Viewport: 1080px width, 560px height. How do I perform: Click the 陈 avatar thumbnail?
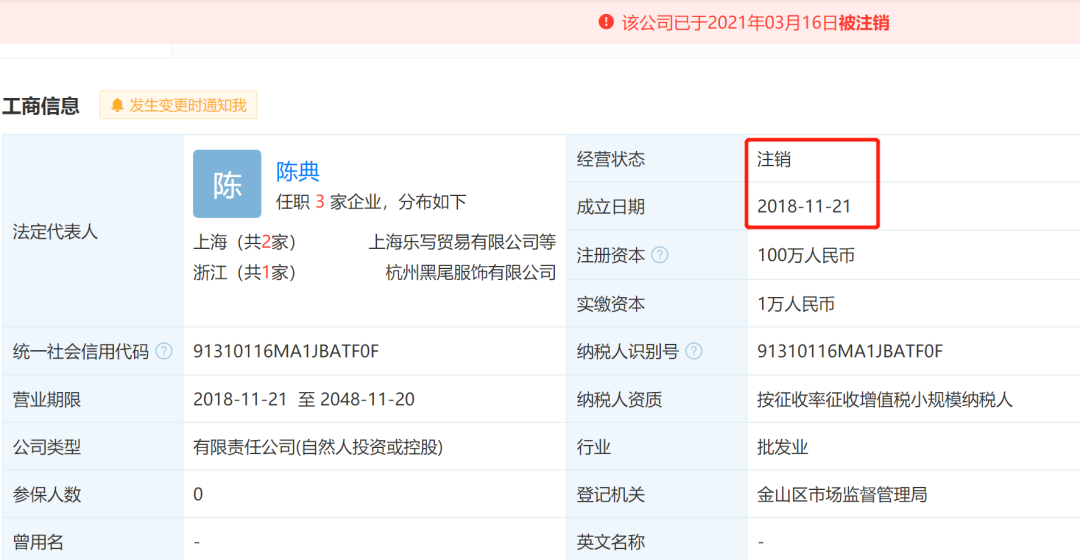pos(227,184)
